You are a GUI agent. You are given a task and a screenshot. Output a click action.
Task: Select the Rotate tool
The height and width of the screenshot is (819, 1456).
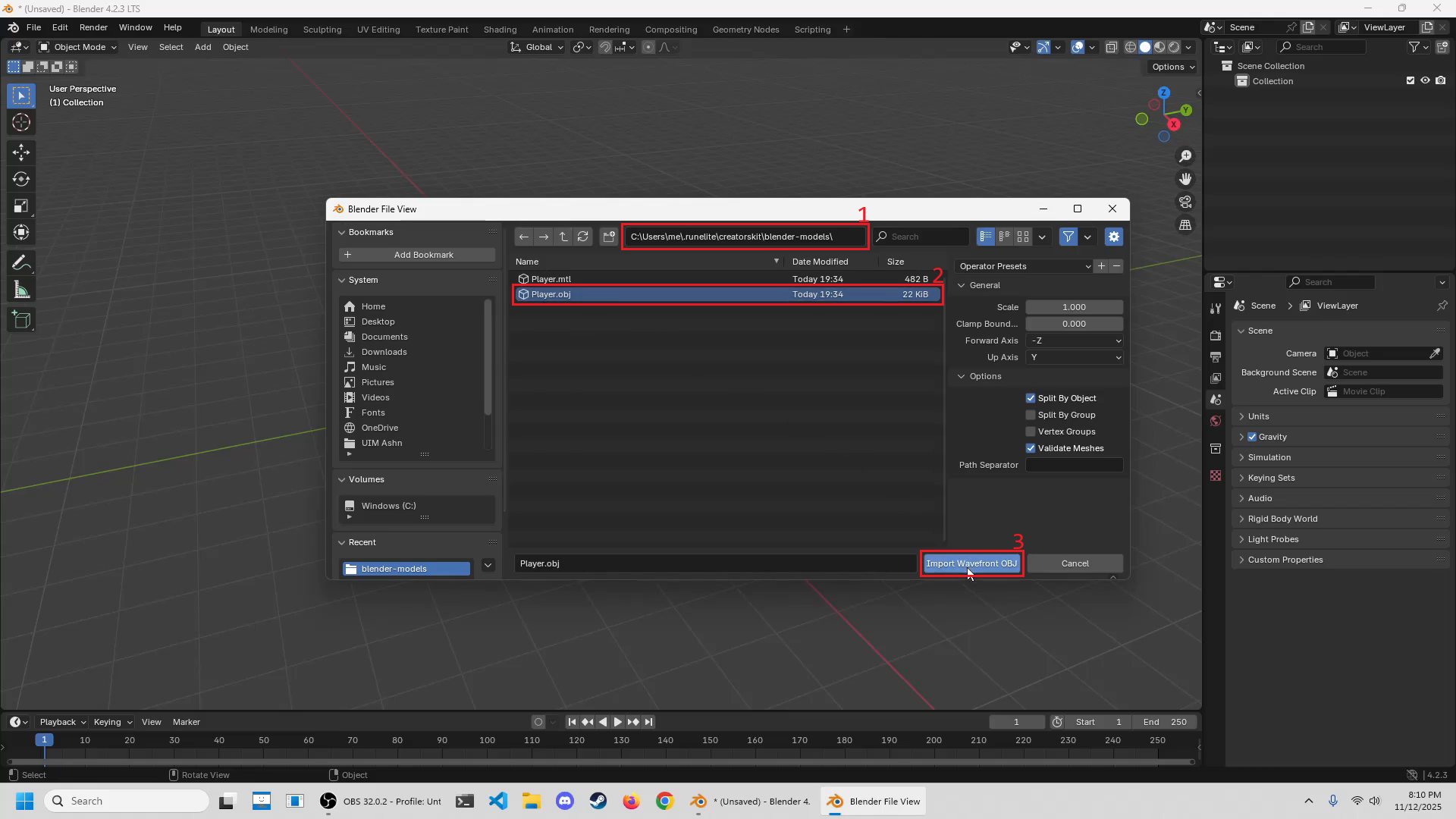(21, 180)
